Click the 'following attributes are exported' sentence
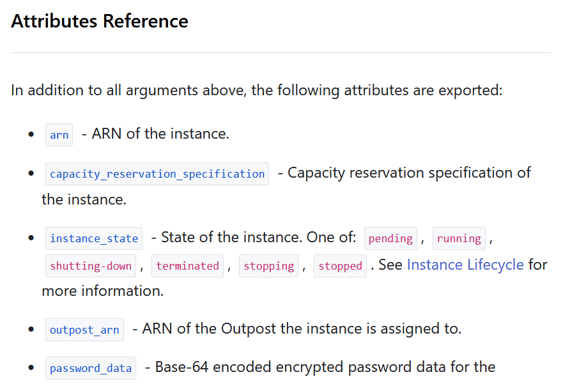This screenshot has height=386, width=563. point(256,90)
